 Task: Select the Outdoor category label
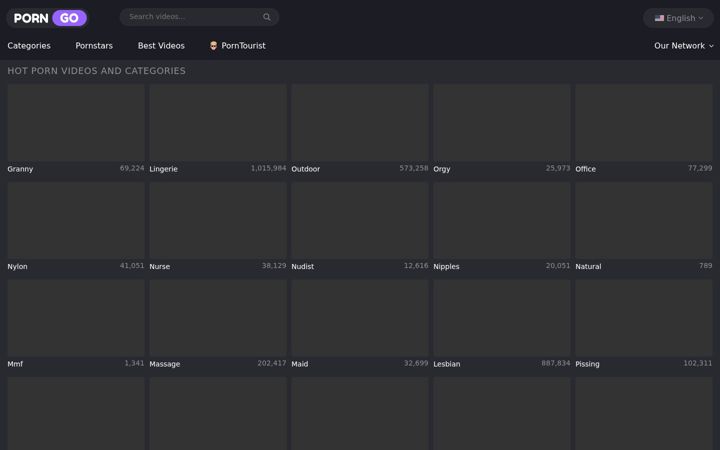point(306,169)
